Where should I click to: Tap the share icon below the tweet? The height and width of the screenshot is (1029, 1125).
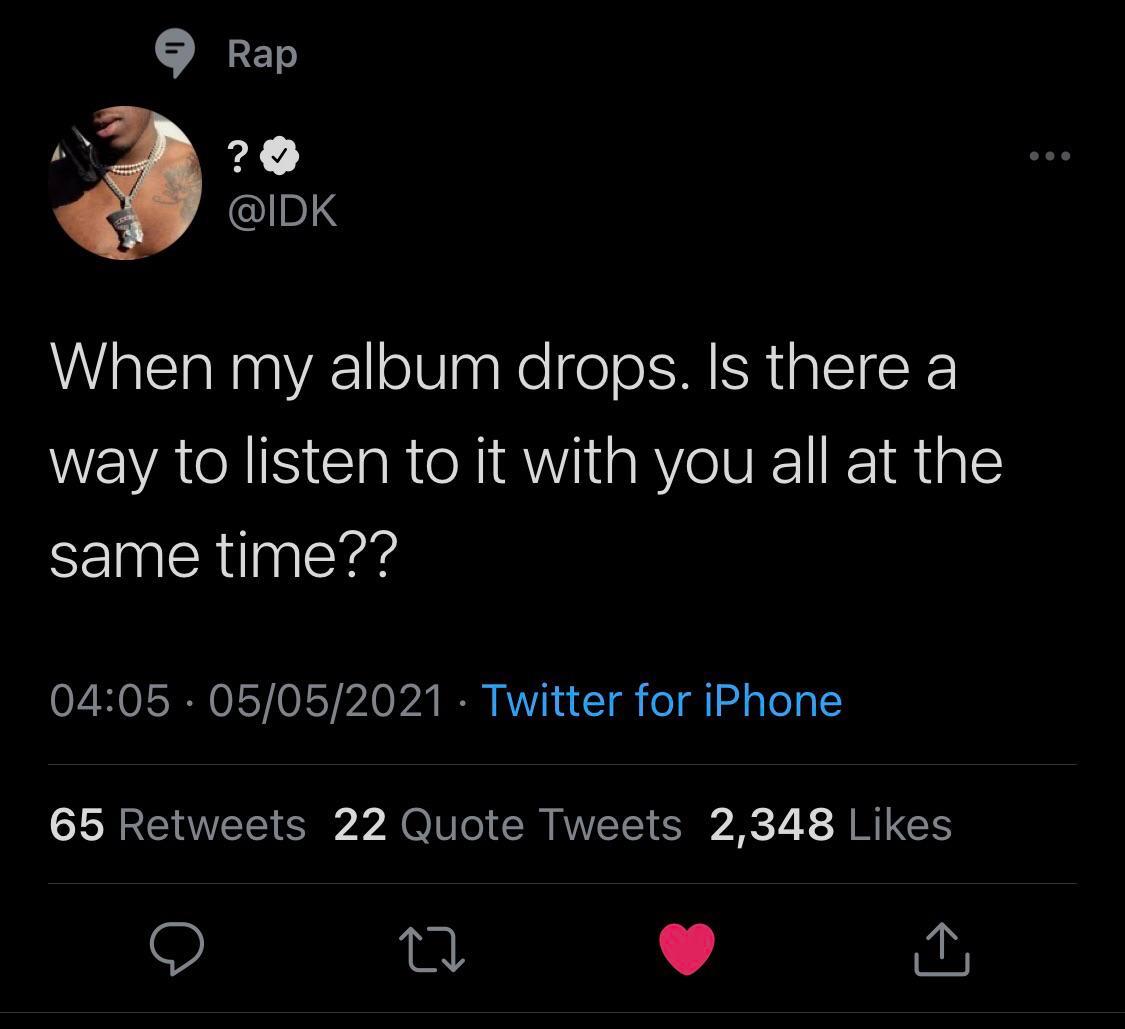[942, 948]
